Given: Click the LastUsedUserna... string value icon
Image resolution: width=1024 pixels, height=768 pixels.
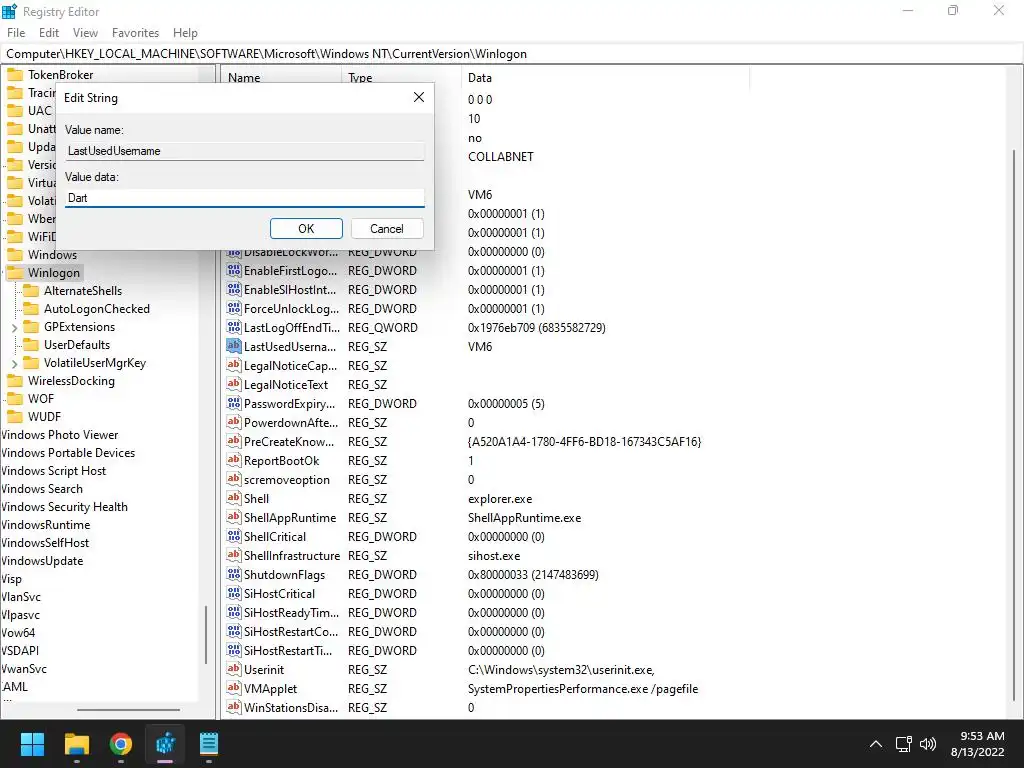Looking at the screenshot, I should tap(234, 346).
